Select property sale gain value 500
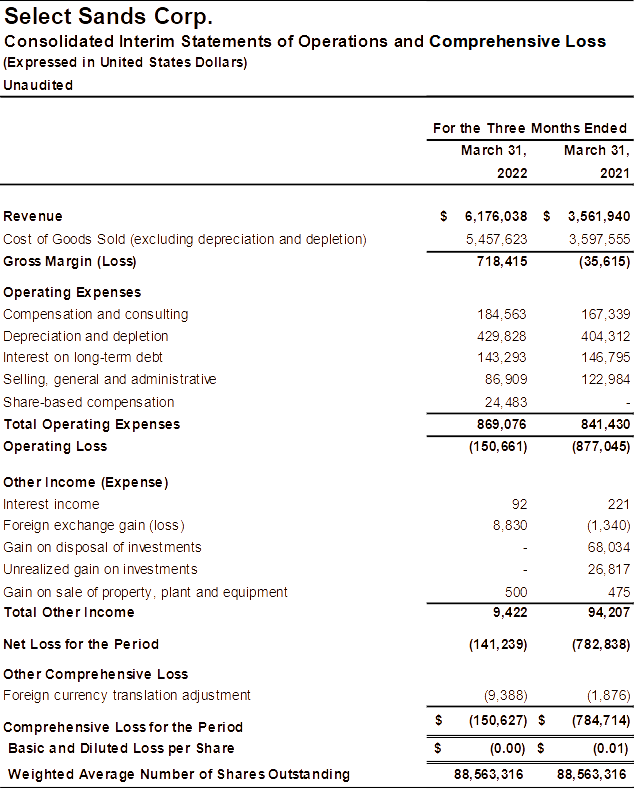634x789 pixels. tap(516, 592)
